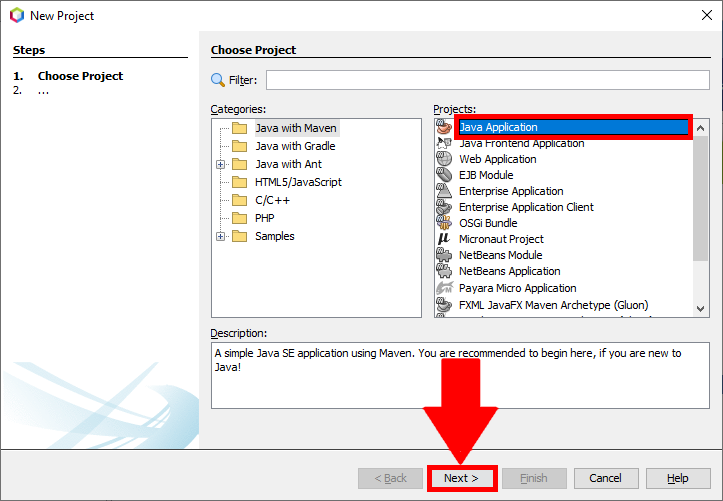Select the Web Application project

point(498,159)
